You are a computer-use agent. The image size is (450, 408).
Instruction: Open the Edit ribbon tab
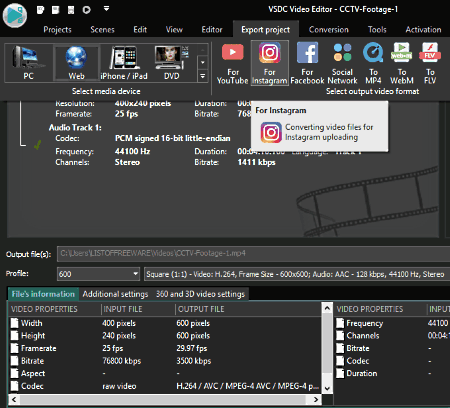140,30
